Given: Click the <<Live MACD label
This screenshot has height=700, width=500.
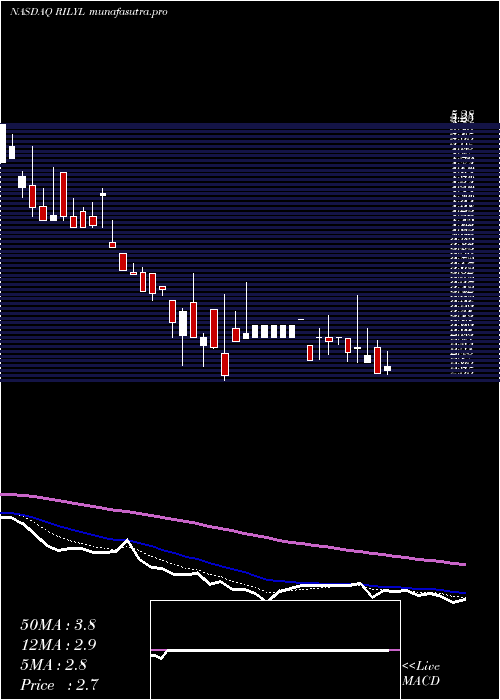Looking at the screenshot, I should point(421,673).
